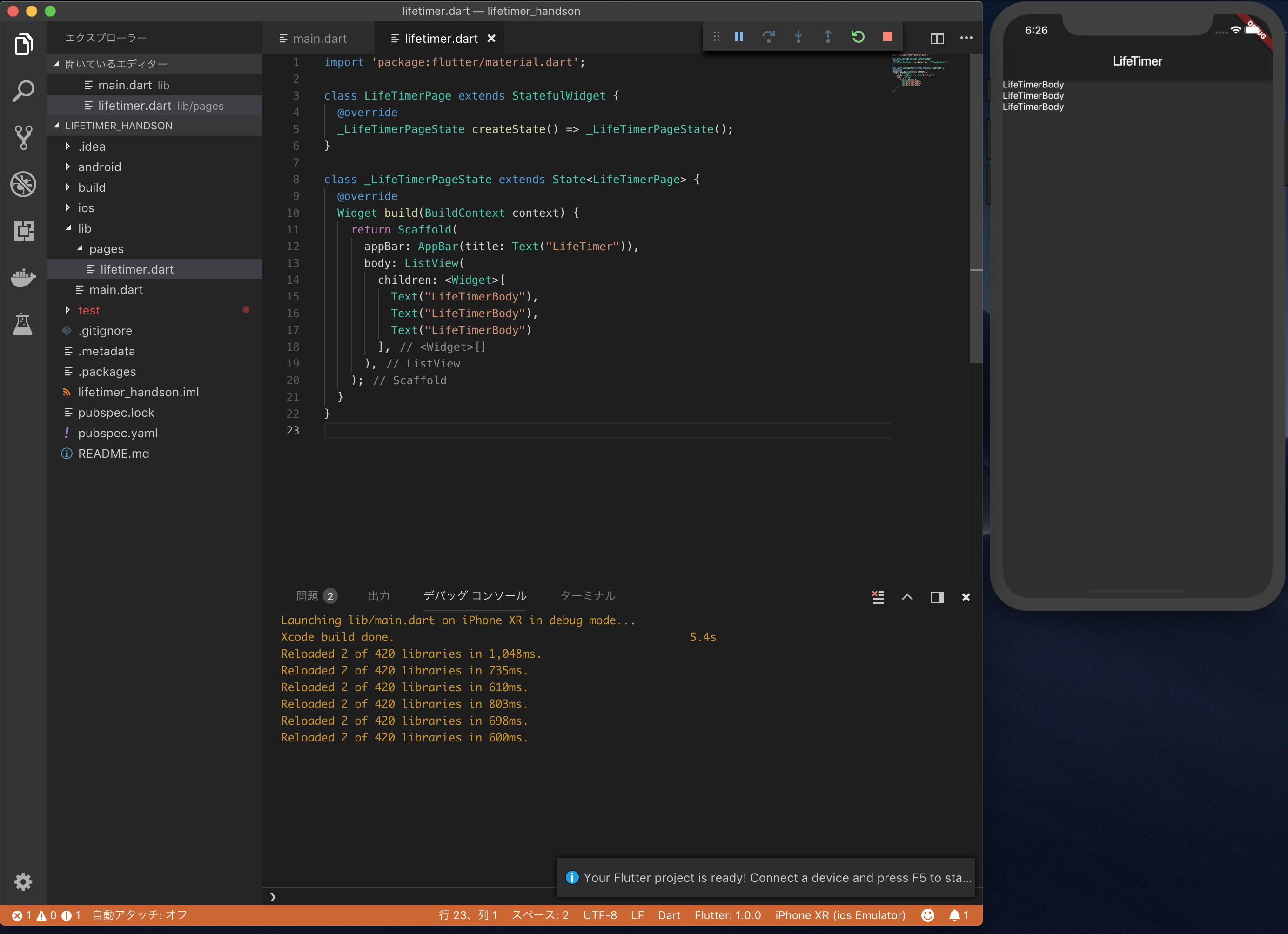The height and width of the screenshot is (934, 1288).
Task: Change LF end of line sequence
Action: pyautogui.click(x=637, y=914)
